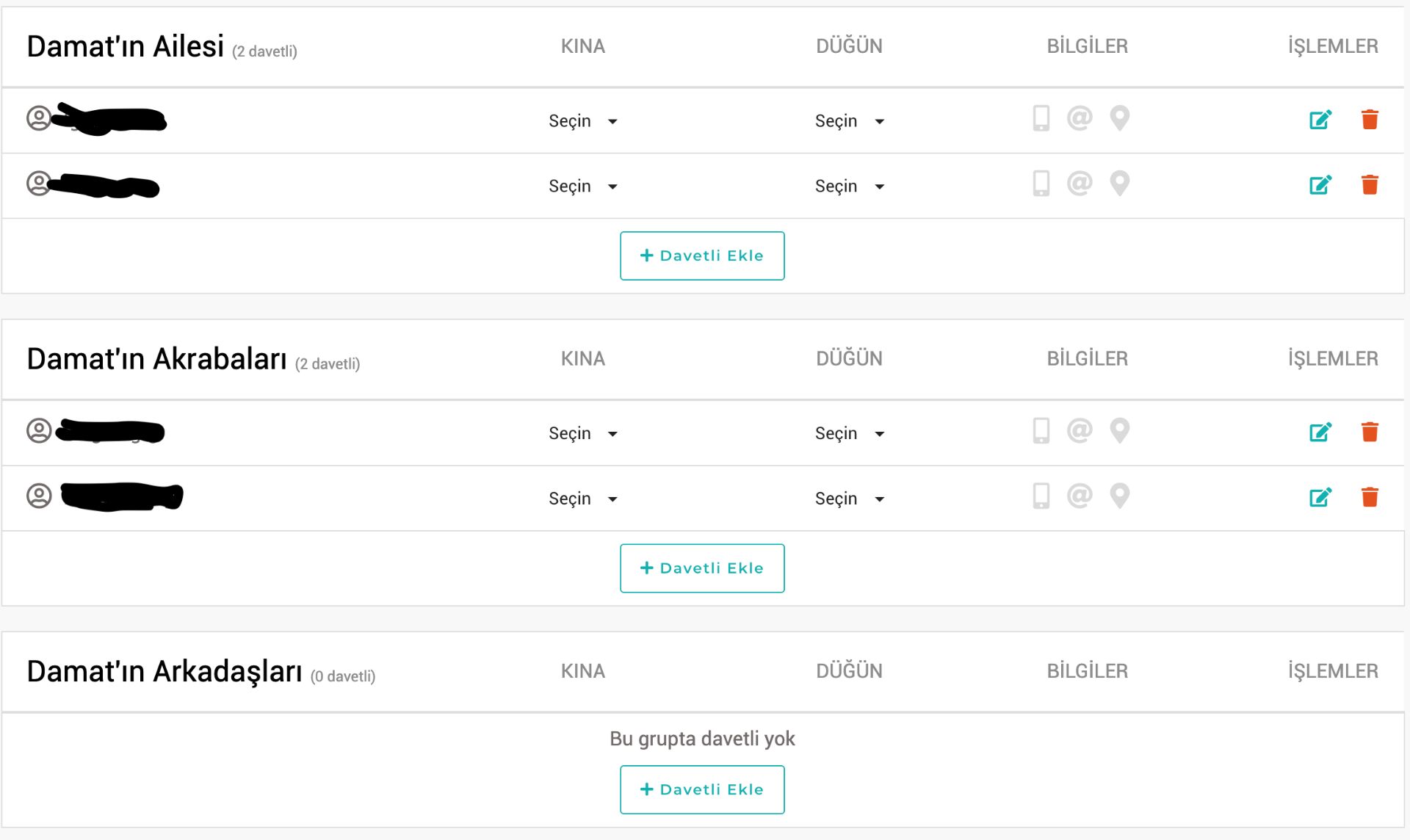Screen dimensions: 1410x840
Task: Click DÜĞÜN header in Damat'ın Akrabaları table
Action: point(850,358)
